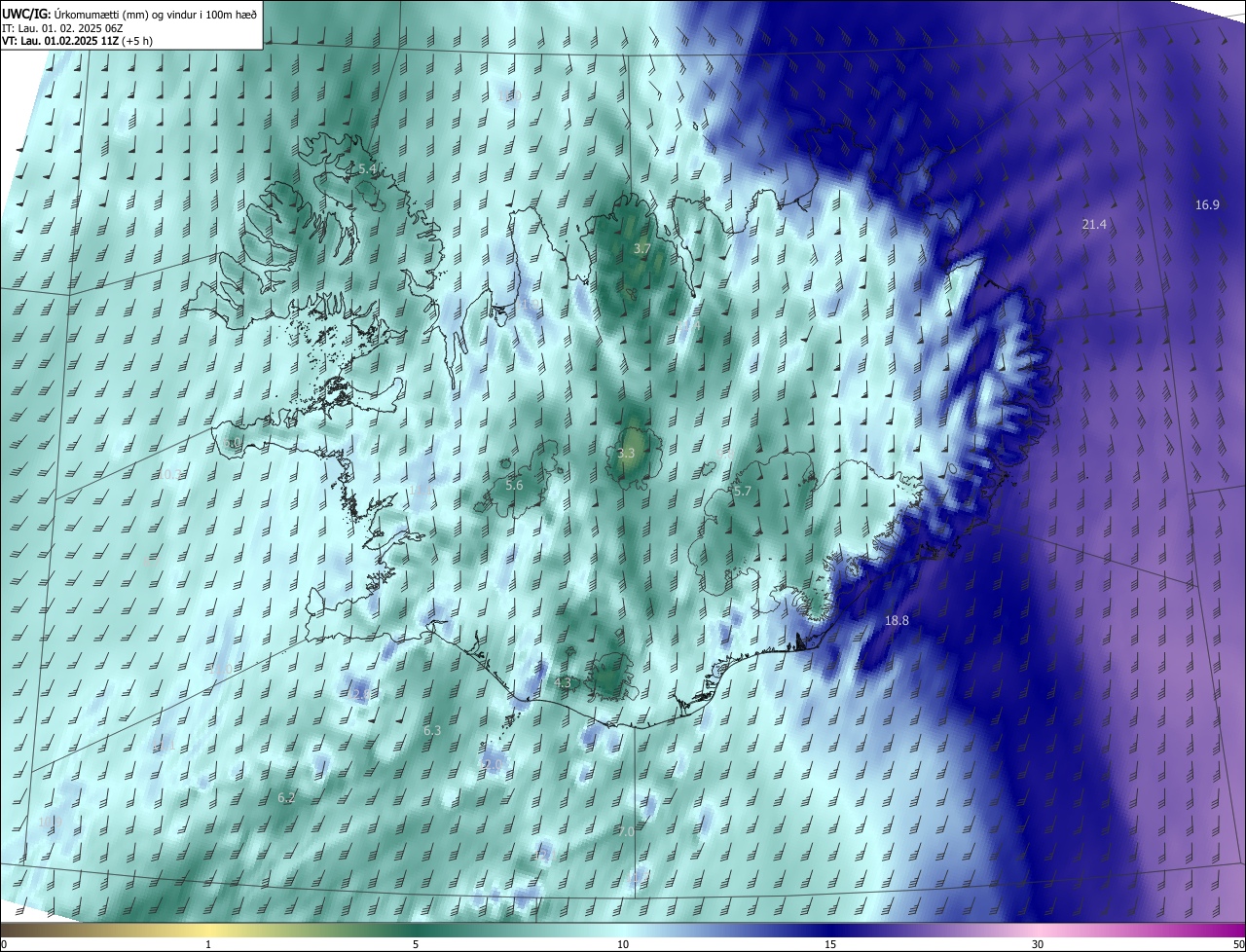Click the 4.3 value label near the south coast
1246x952 pixels.
point(563,683)
